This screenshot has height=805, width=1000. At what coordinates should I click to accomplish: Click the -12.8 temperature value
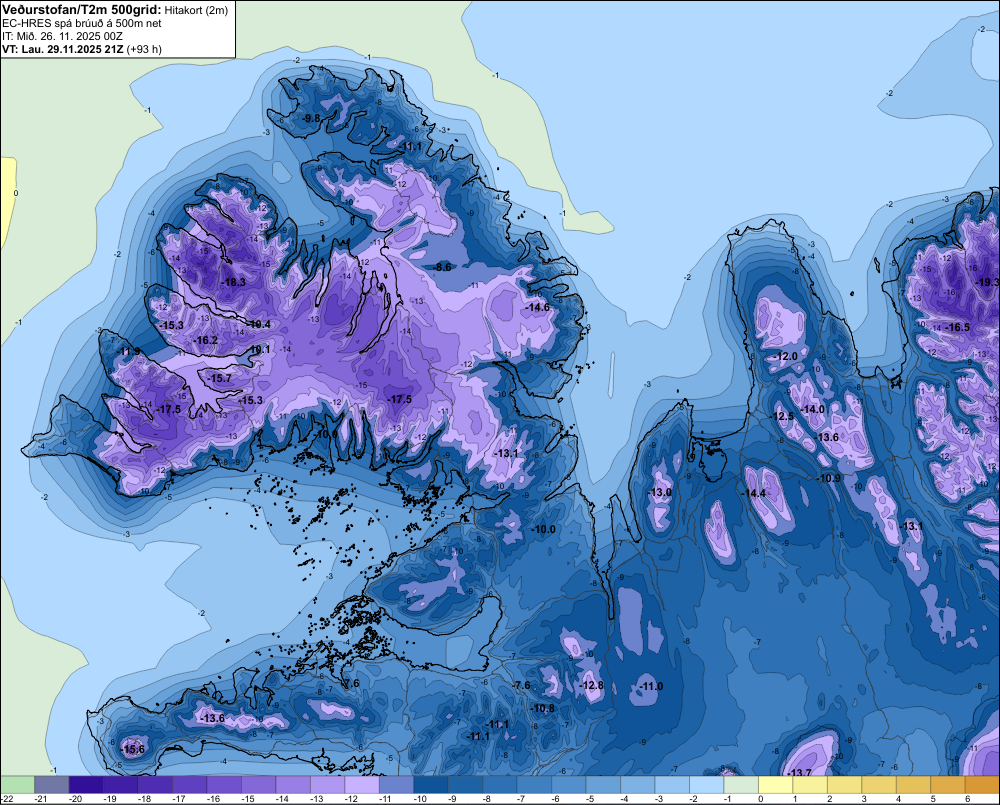point(591,685)
